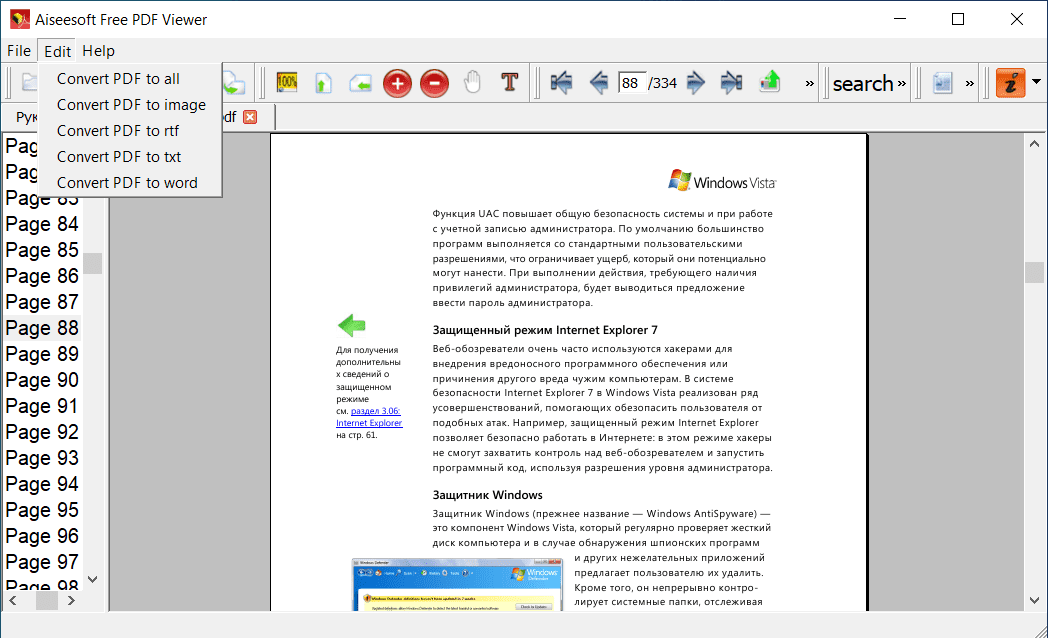The image size is (1048, 638).
Task: Click the fit page width icon
Action: [x=360, y=83]
